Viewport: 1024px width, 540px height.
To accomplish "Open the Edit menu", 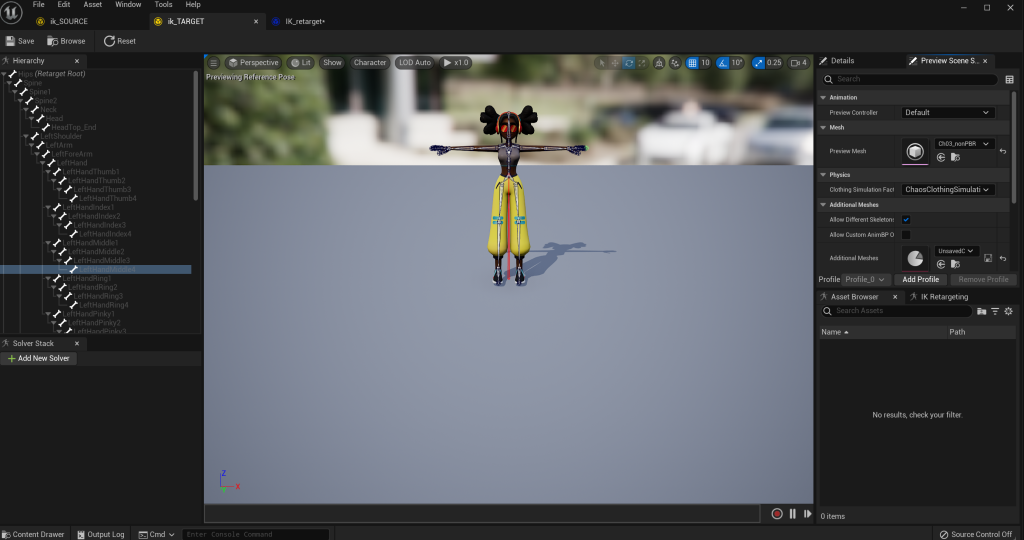I will point(63,5).
